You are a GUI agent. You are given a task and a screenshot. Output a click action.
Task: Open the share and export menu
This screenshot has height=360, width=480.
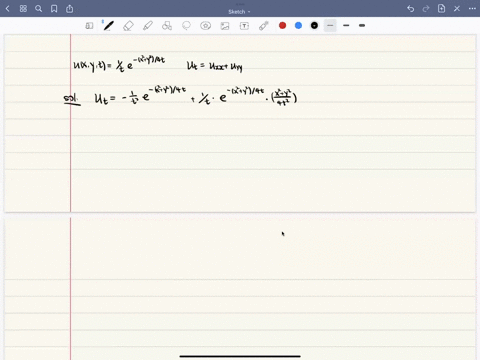pos(69,9)
